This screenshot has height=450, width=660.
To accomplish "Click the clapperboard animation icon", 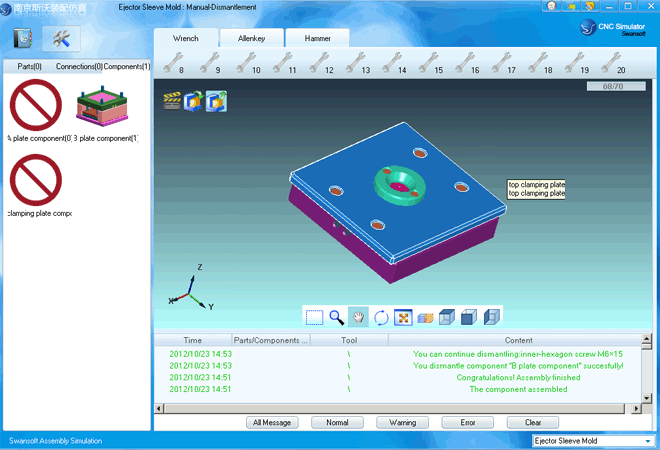I will 172,100.
